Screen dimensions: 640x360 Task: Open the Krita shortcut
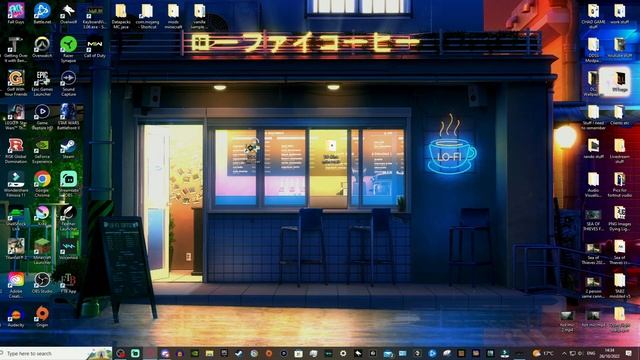click(x=42, y=216)
